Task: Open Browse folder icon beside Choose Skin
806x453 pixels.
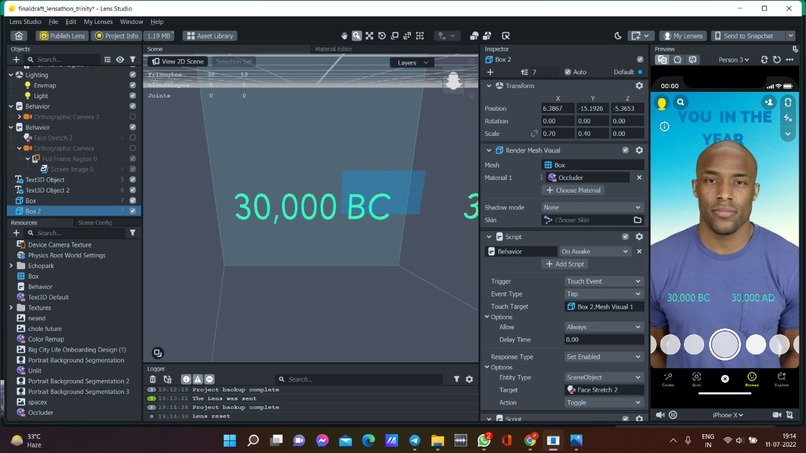Action: point(637,220)
